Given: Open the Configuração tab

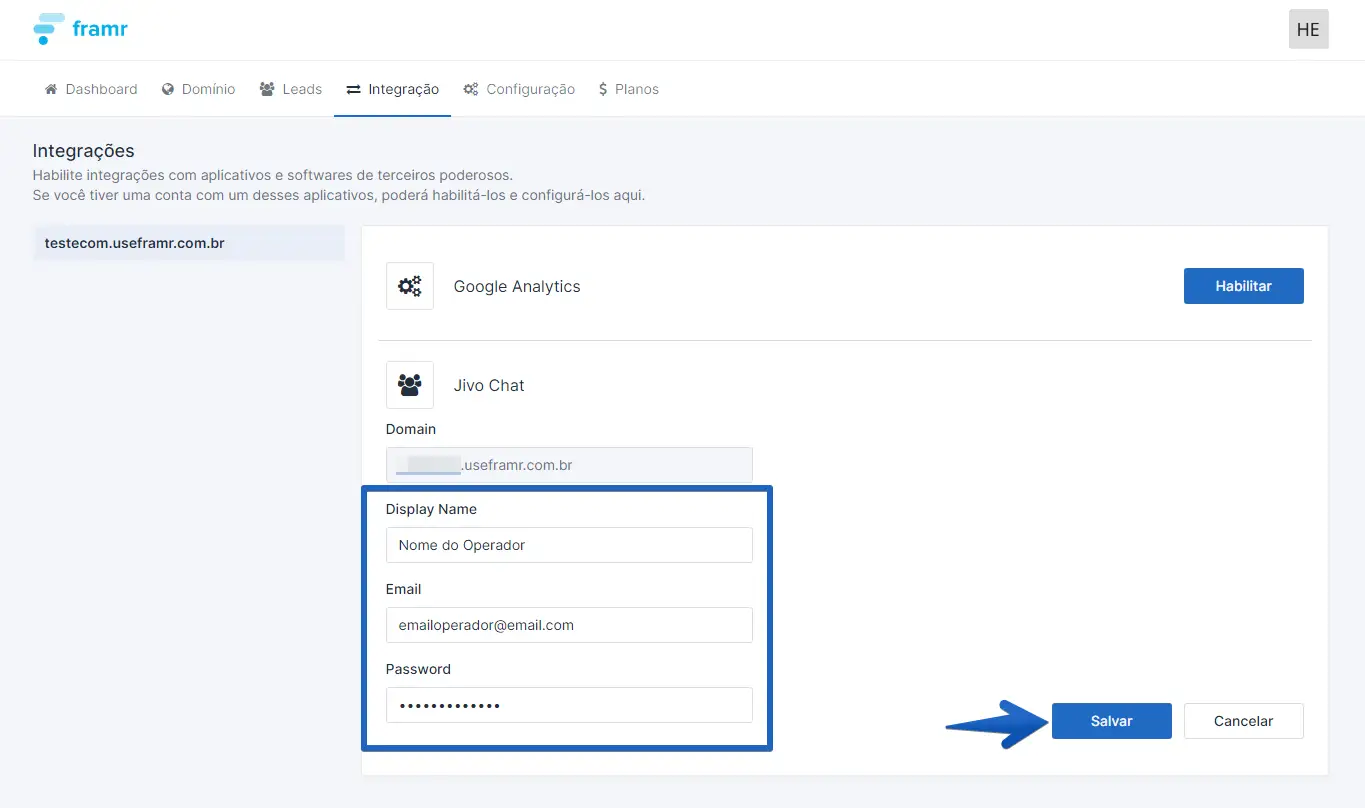Looking at the screenshot, I should [x=519, y=89].
